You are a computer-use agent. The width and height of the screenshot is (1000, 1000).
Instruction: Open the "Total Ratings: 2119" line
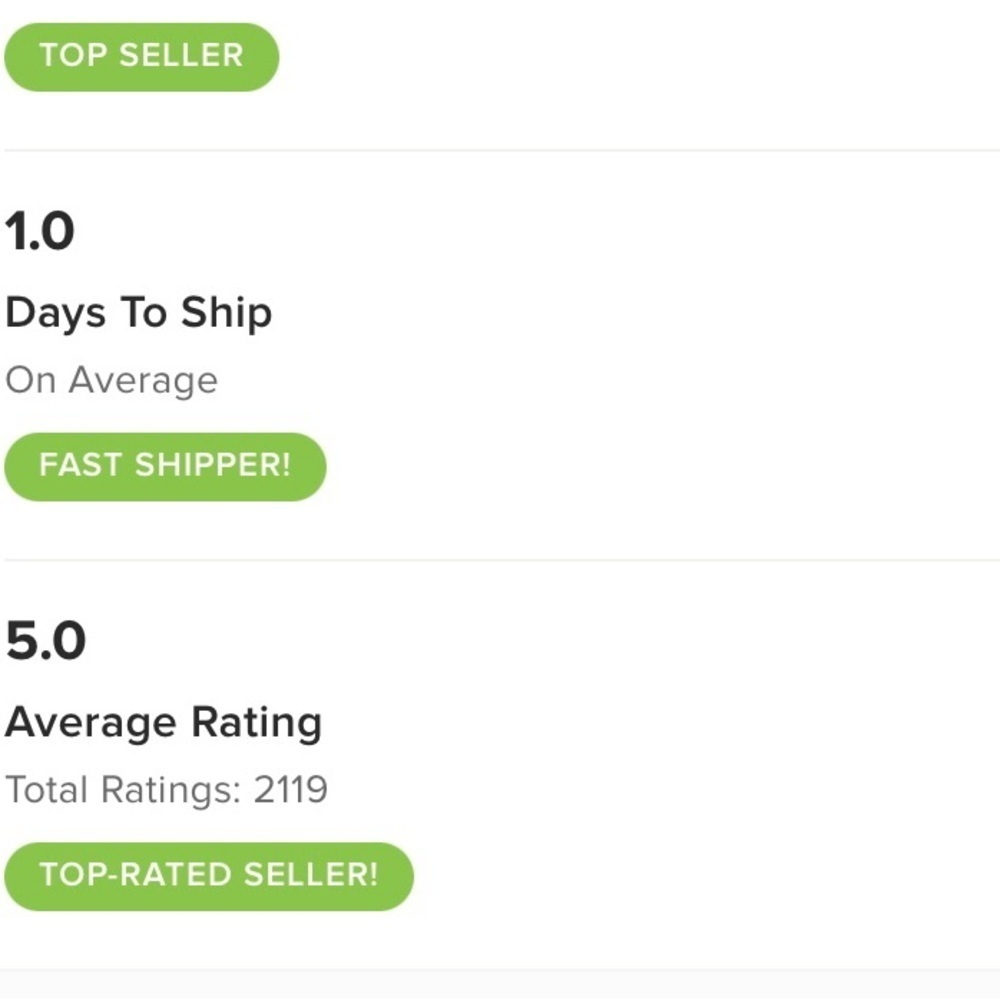pyautogui.click(x=166, y=790)
